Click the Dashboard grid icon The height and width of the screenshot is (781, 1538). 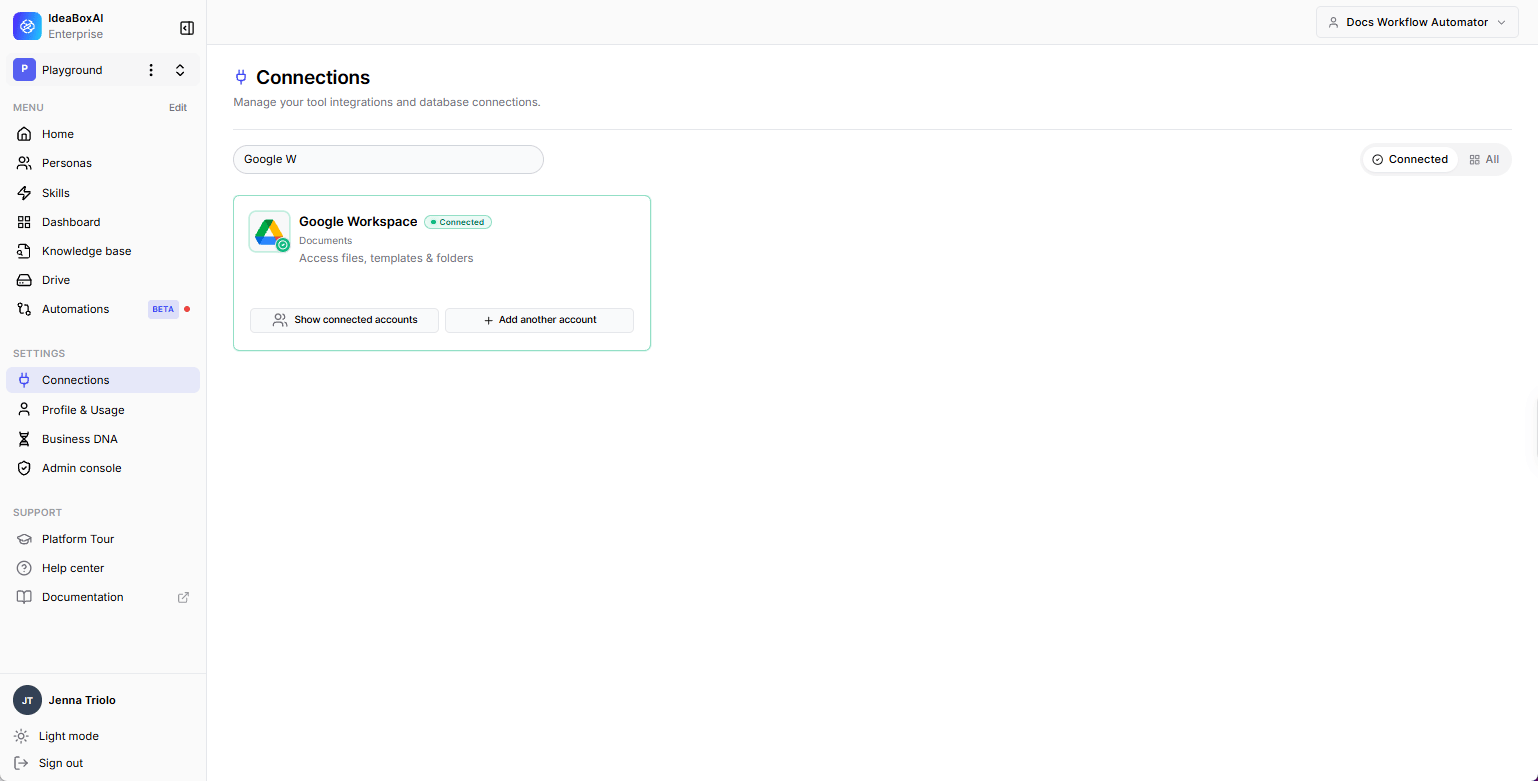coord(24,222)
